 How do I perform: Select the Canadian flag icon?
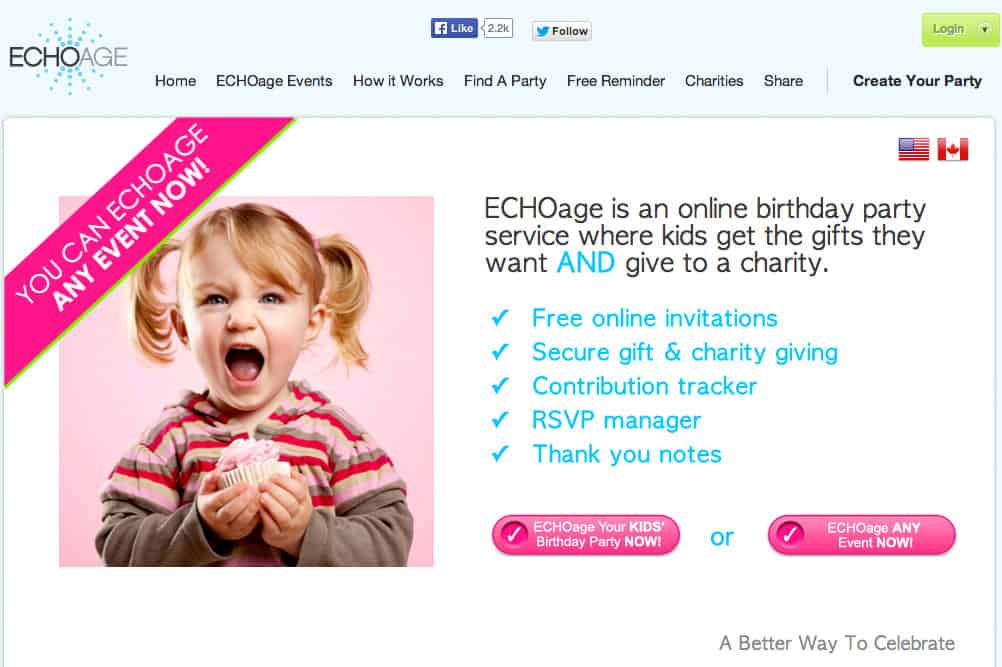tap(953, 150)
